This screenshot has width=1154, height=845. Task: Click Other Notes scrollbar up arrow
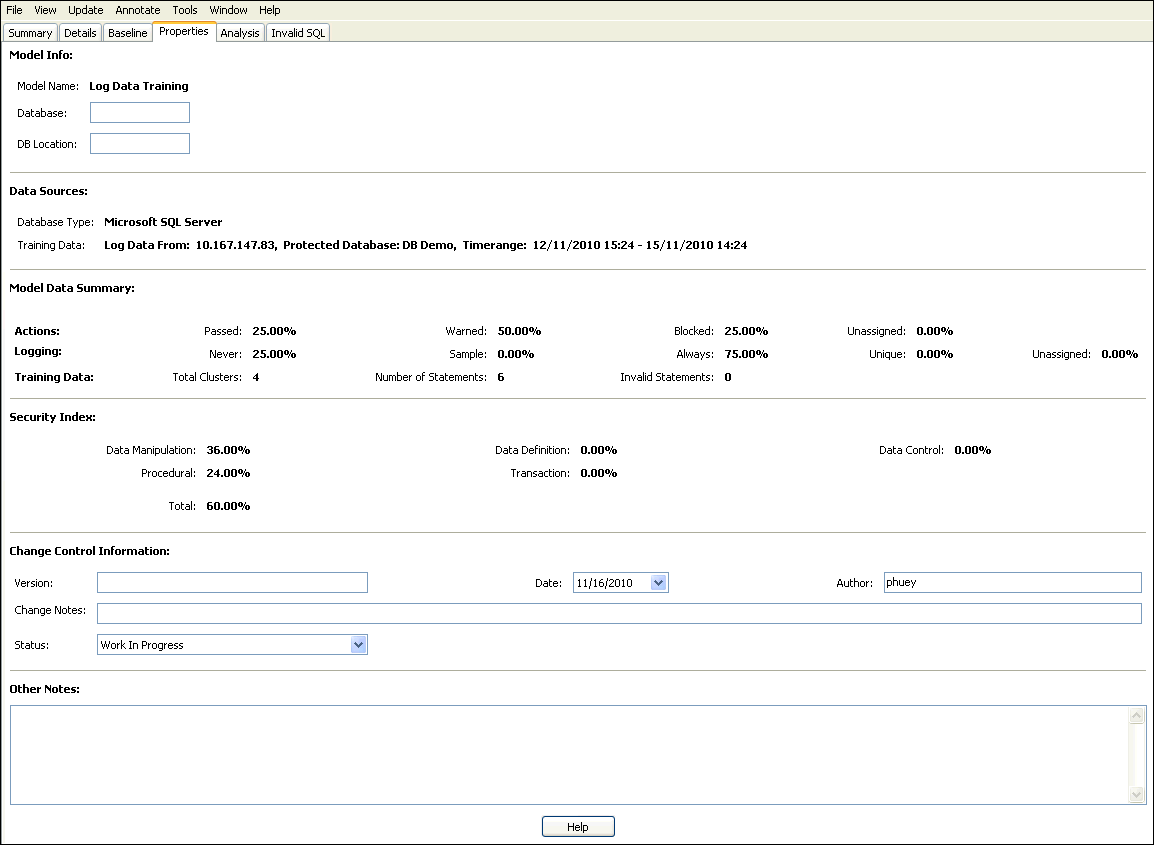tap(1136, 715)
